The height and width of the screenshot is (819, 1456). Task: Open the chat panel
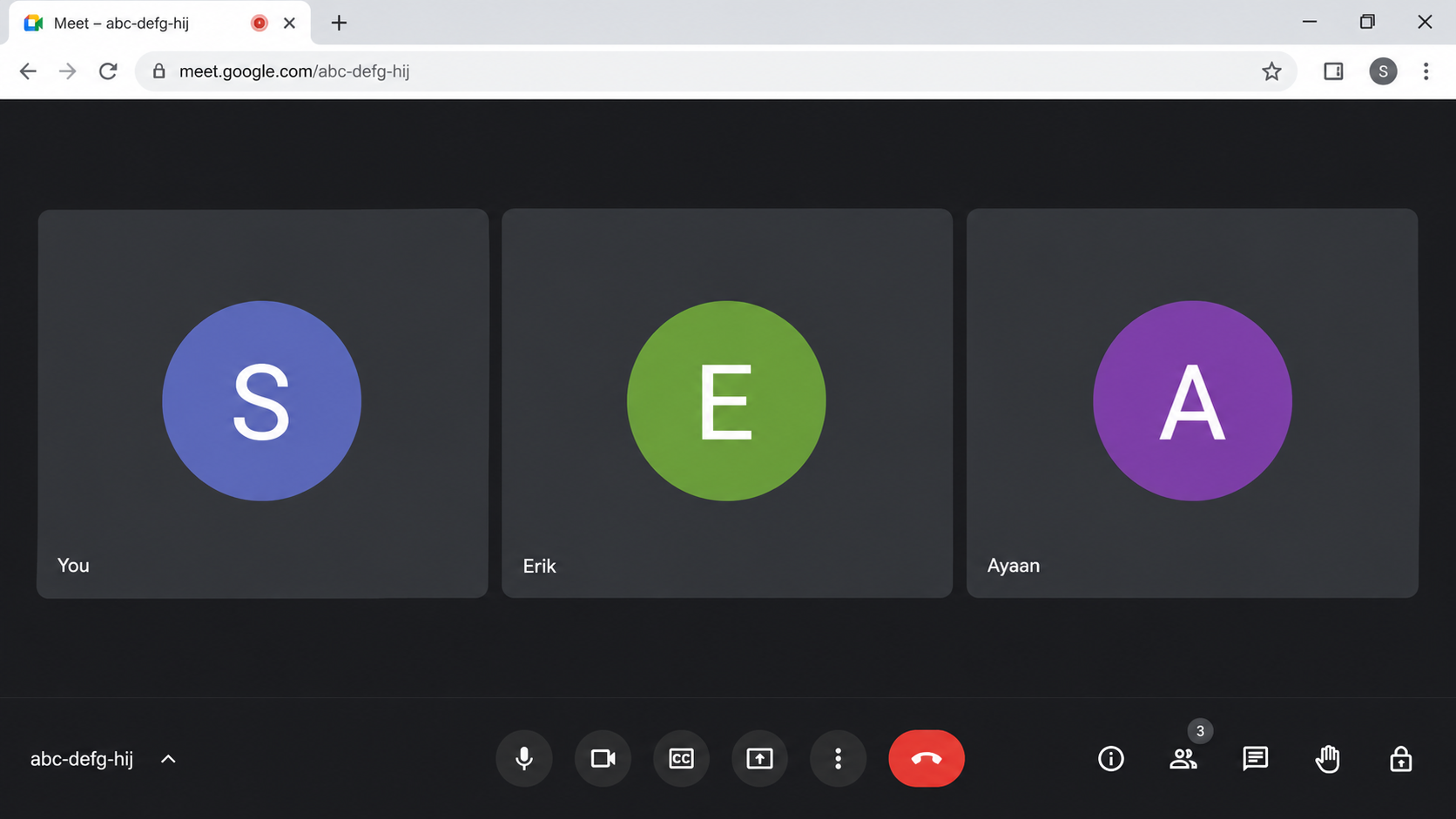[x=1255, y=759]
